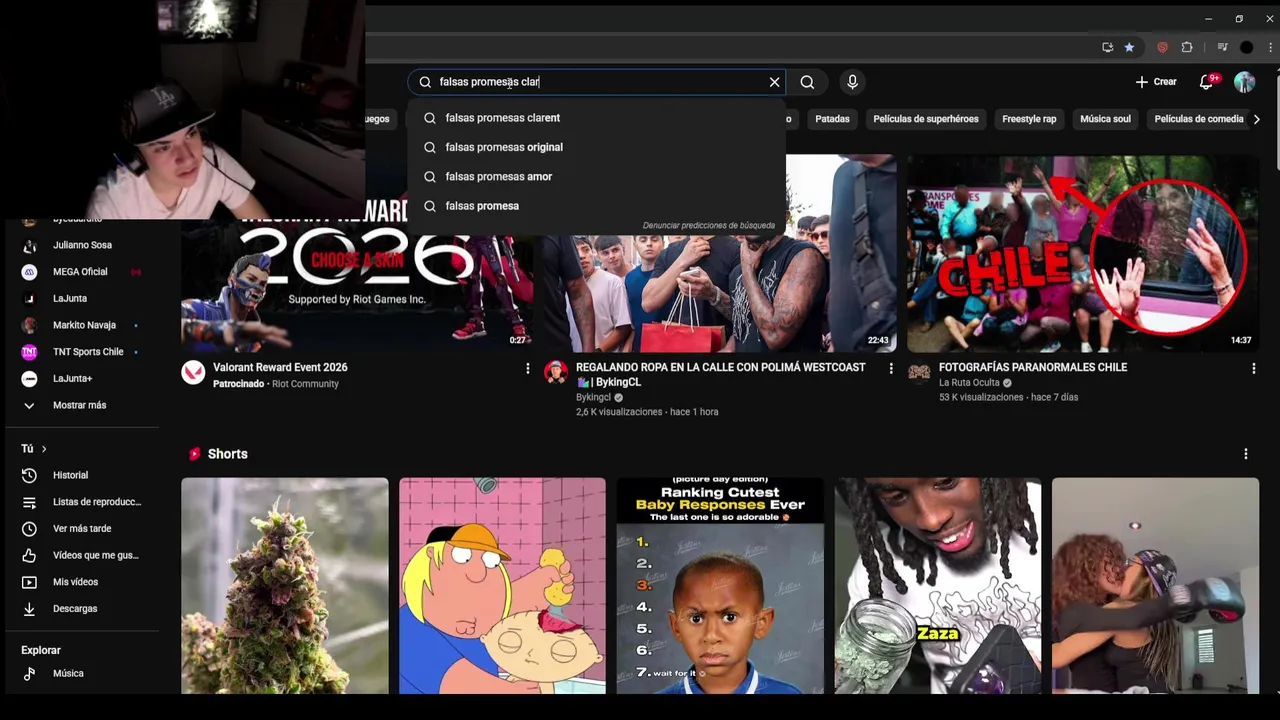
Task: Click the Crear button
Action: [x=1156, y=82]
